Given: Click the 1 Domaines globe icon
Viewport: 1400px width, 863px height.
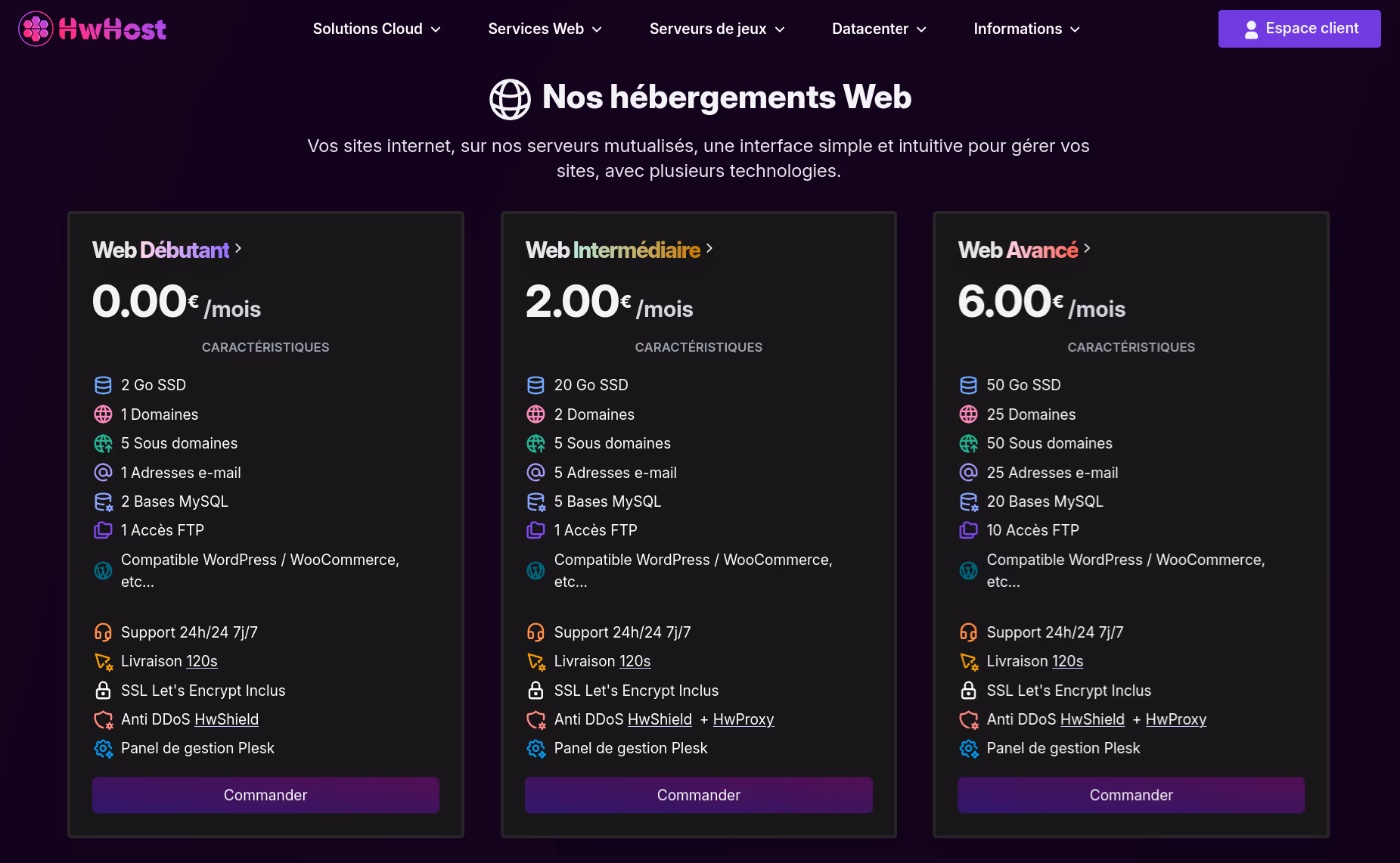Looking at the screenshot, I should (103, 414).
